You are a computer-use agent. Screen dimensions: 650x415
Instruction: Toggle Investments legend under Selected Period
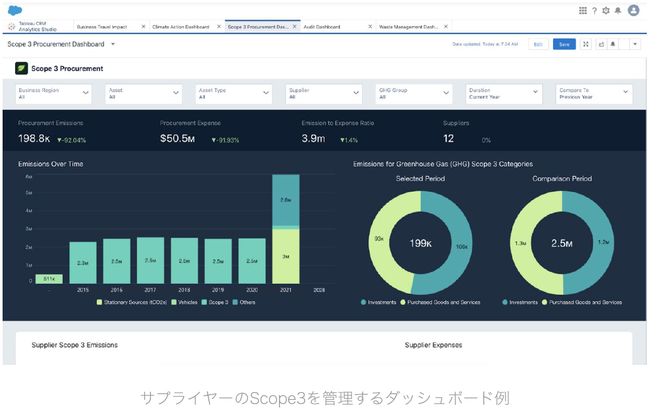click(x=378, y=302)
